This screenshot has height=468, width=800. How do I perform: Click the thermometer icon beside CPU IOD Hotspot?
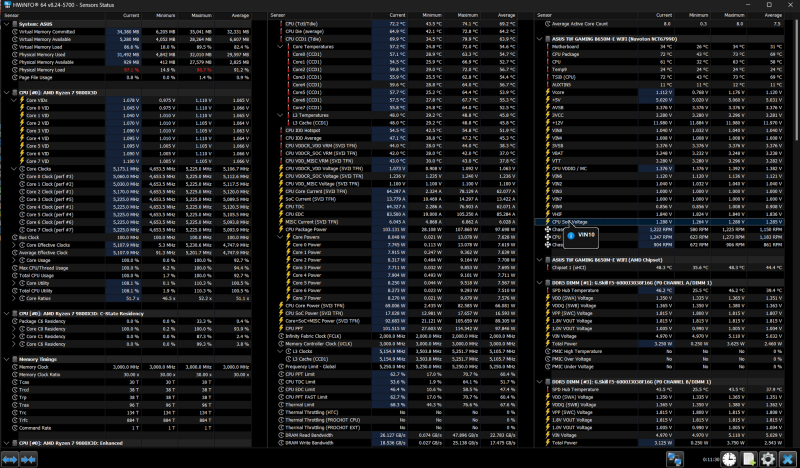(281, 131)
